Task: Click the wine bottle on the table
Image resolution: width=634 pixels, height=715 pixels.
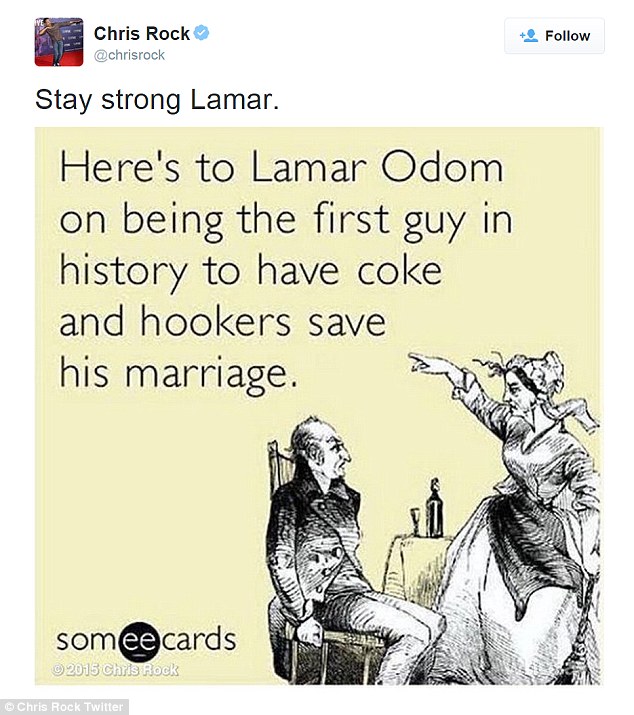Action: pyautogui.click(x=434, y=508)
